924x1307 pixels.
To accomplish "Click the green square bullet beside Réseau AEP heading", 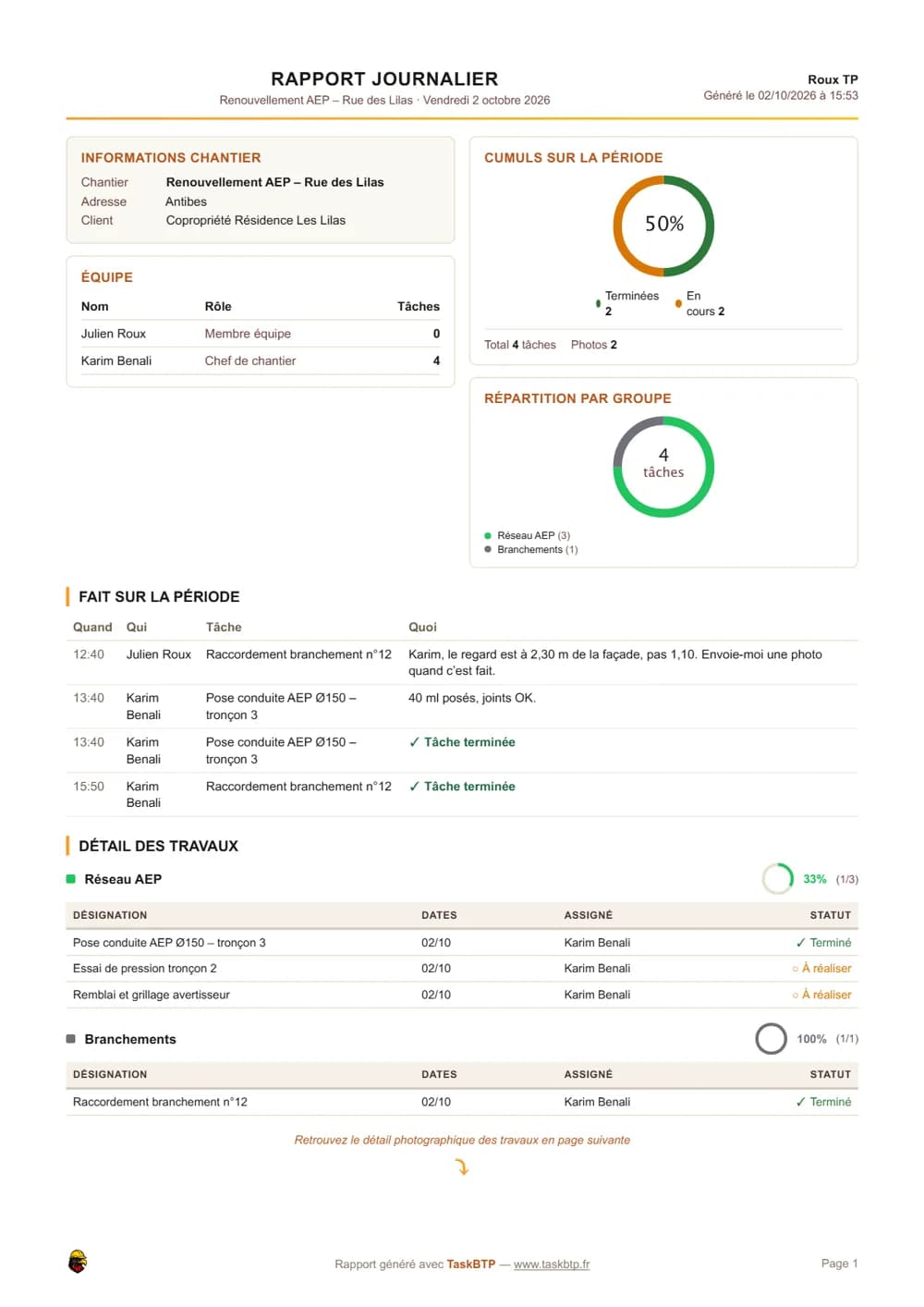I will pos(71,879).
